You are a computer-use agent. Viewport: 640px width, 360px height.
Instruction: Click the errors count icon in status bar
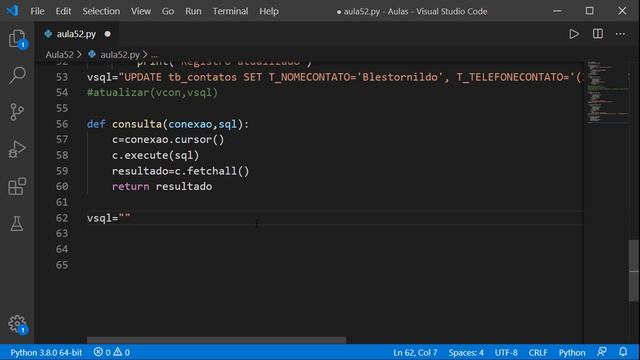click(98, 352)
